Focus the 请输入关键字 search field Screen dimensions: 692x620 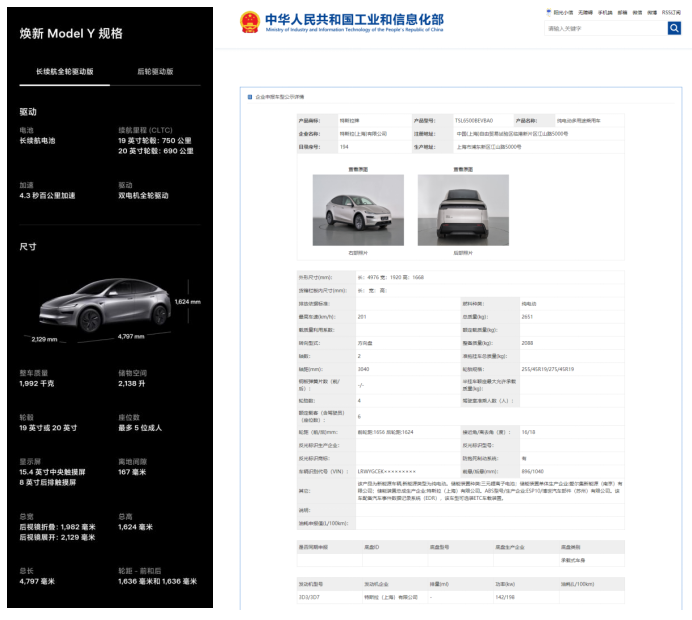click(606, 28)
